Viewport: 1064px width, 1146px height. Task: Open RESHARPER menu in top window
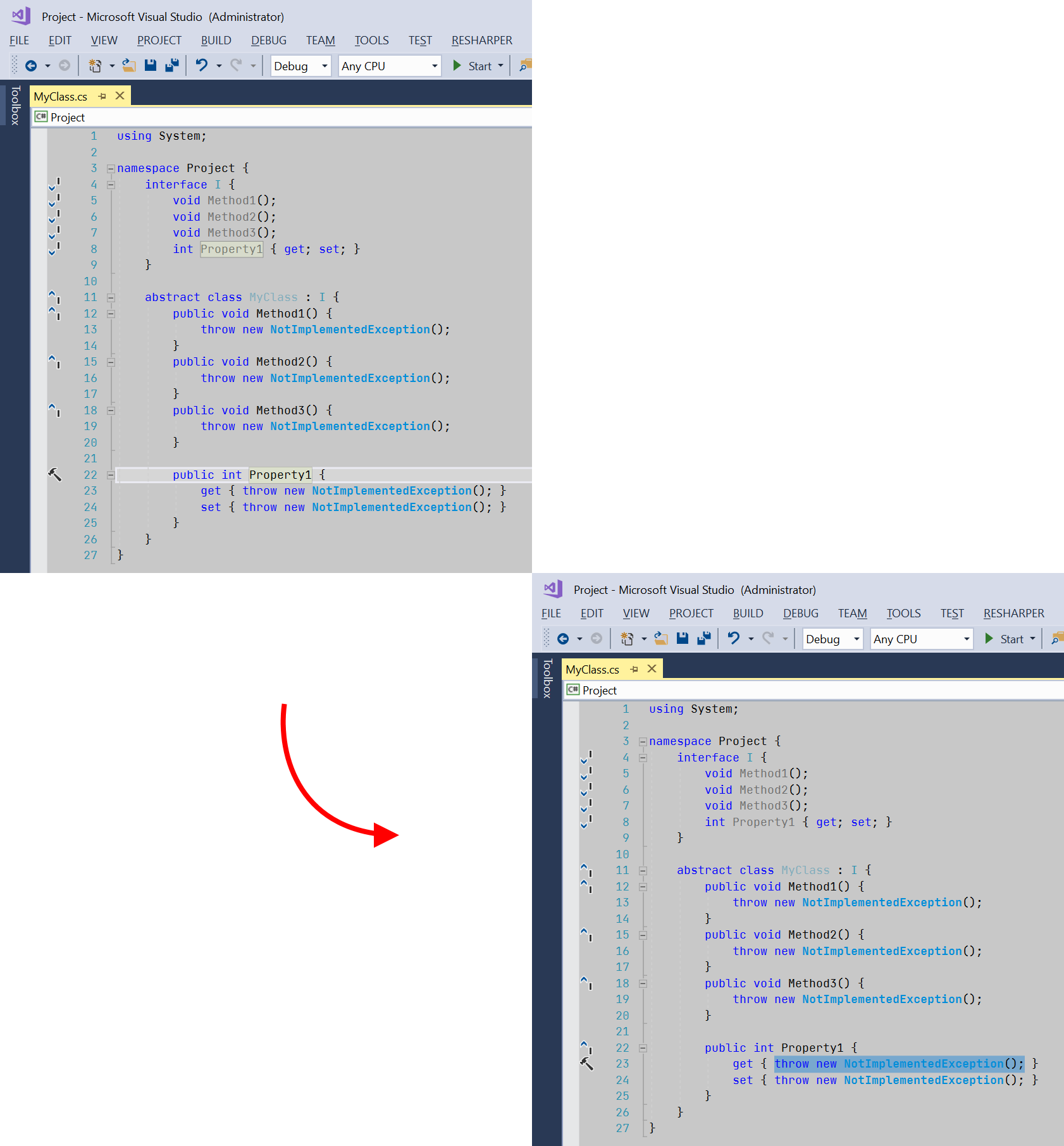click(x=482, y=40)
